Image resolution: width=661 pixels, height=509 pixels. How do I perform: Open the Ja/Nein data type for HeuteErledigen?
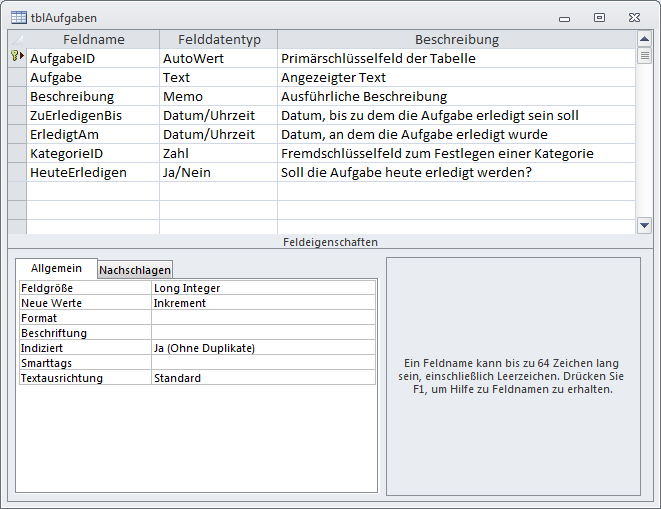[218, 172]
